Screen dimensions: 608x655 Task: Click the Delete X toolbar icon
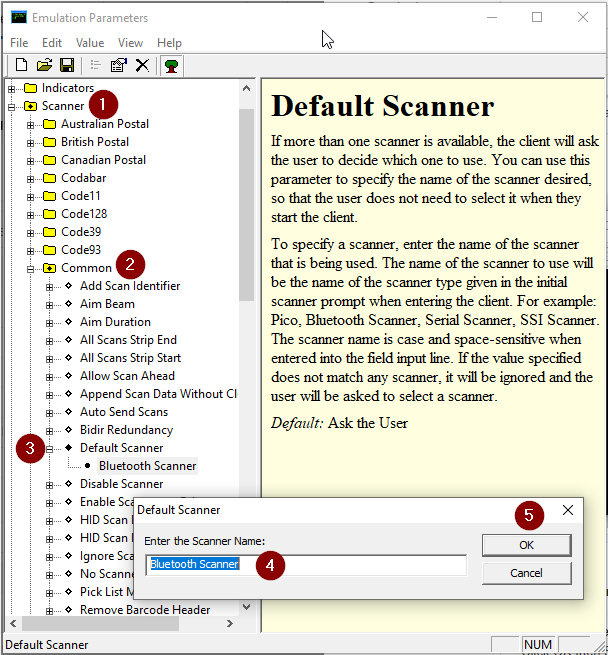tap(142, 65)
